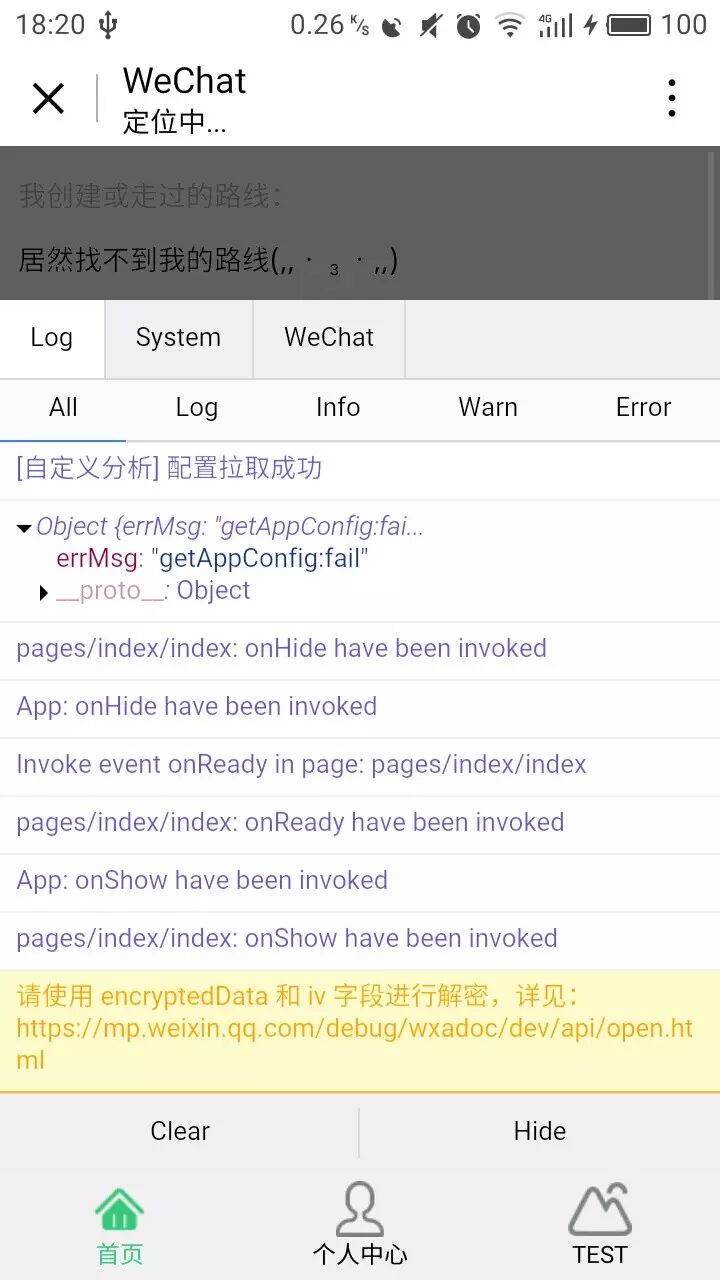Image resolution: width=720 pixels, height=1280 pixels.
Task: Tap the 18:20 clock in status bar
Action: (x=50, y=25)
